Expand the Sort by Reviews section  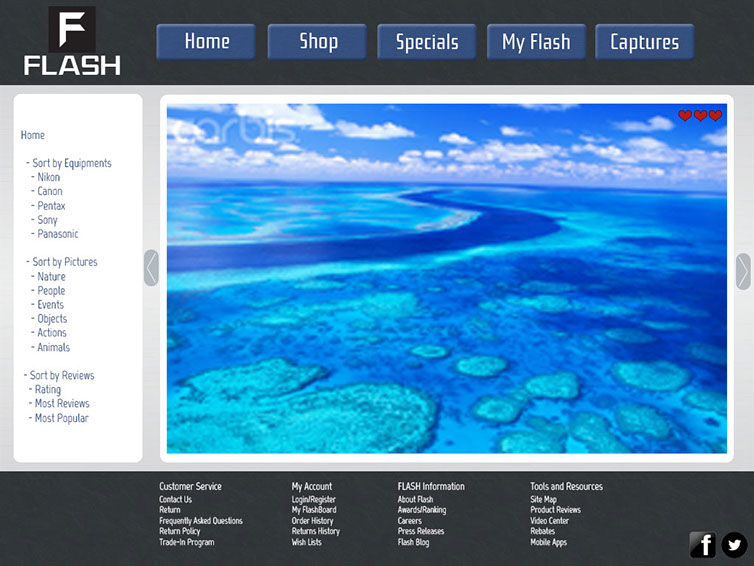(x=61, y=375)
